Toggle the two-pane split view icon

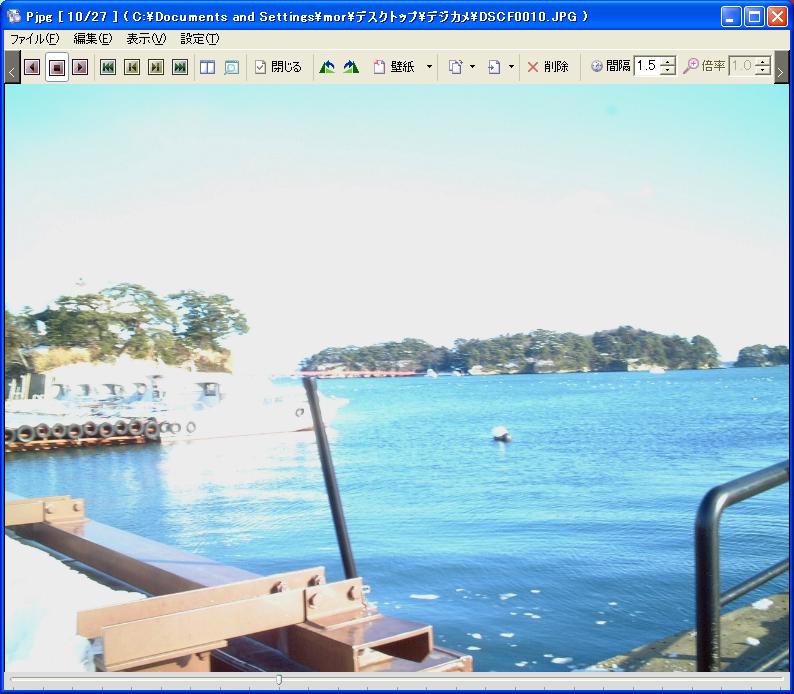click(207, 67)
